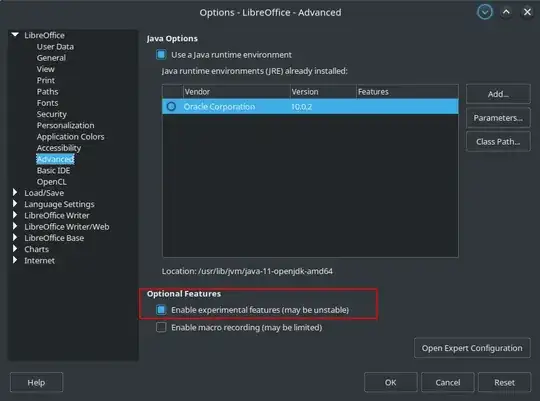Click the LibreOffice Writer/Web tree label
This screenshot has height=401, width=540.
point(67,227)
